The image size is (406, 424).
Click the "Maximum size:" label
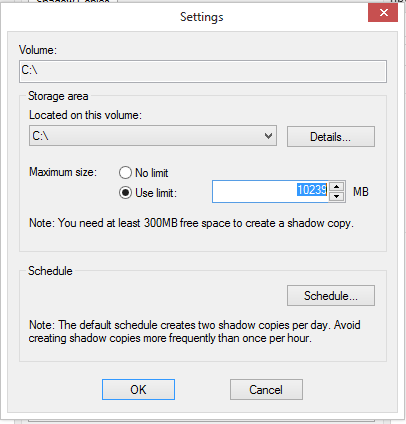point(63,172)
